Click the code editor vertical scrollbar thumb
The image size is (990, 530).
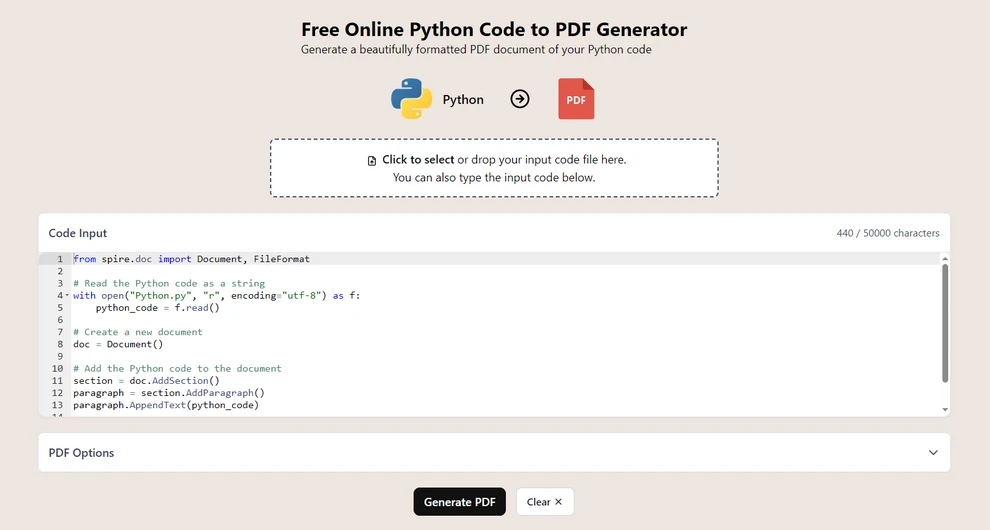(x=945, y=322)
